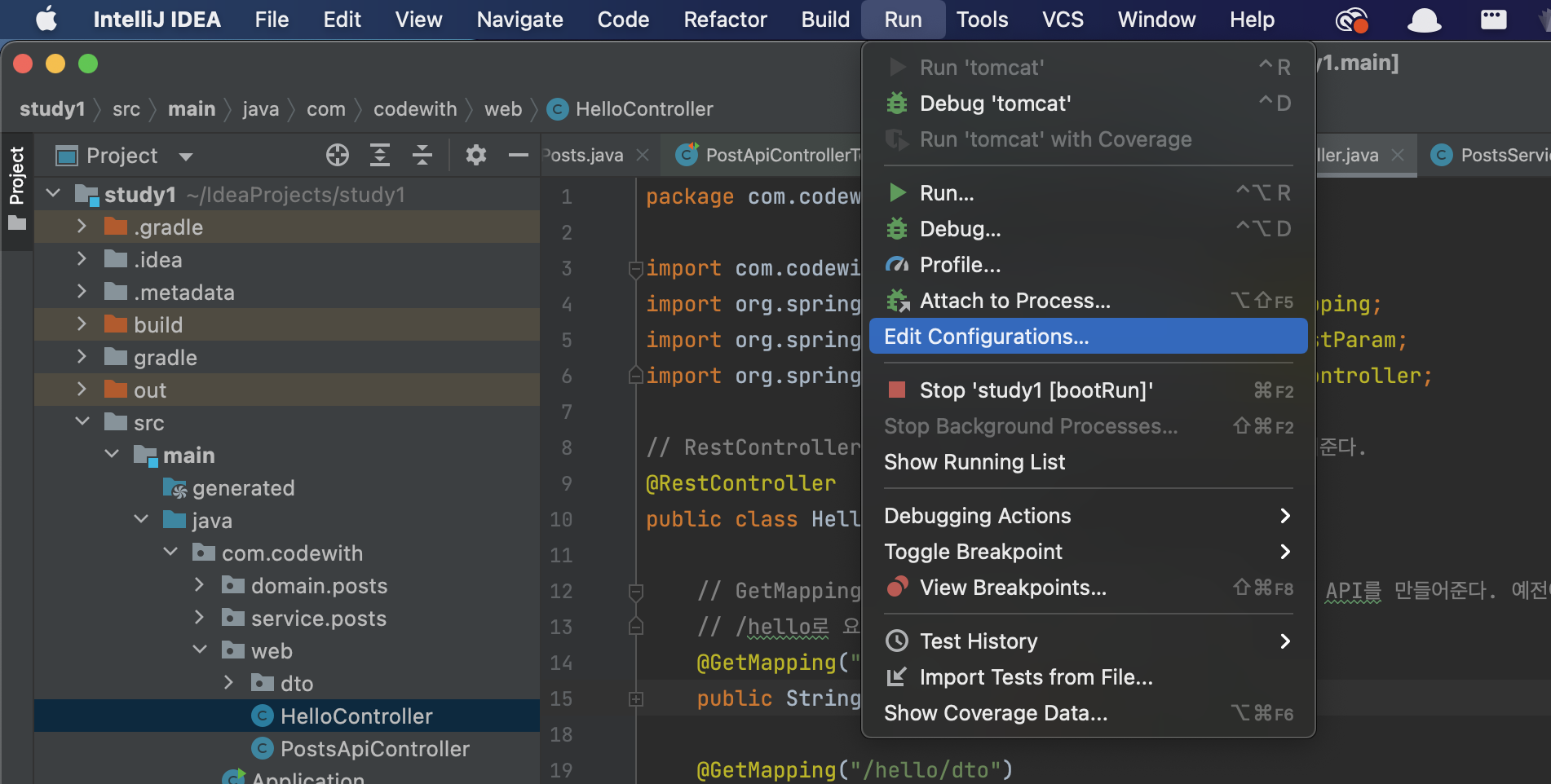Click the Attach to Process icon
This screenshot has height=784, width=1551.
[x=897, y=301]
